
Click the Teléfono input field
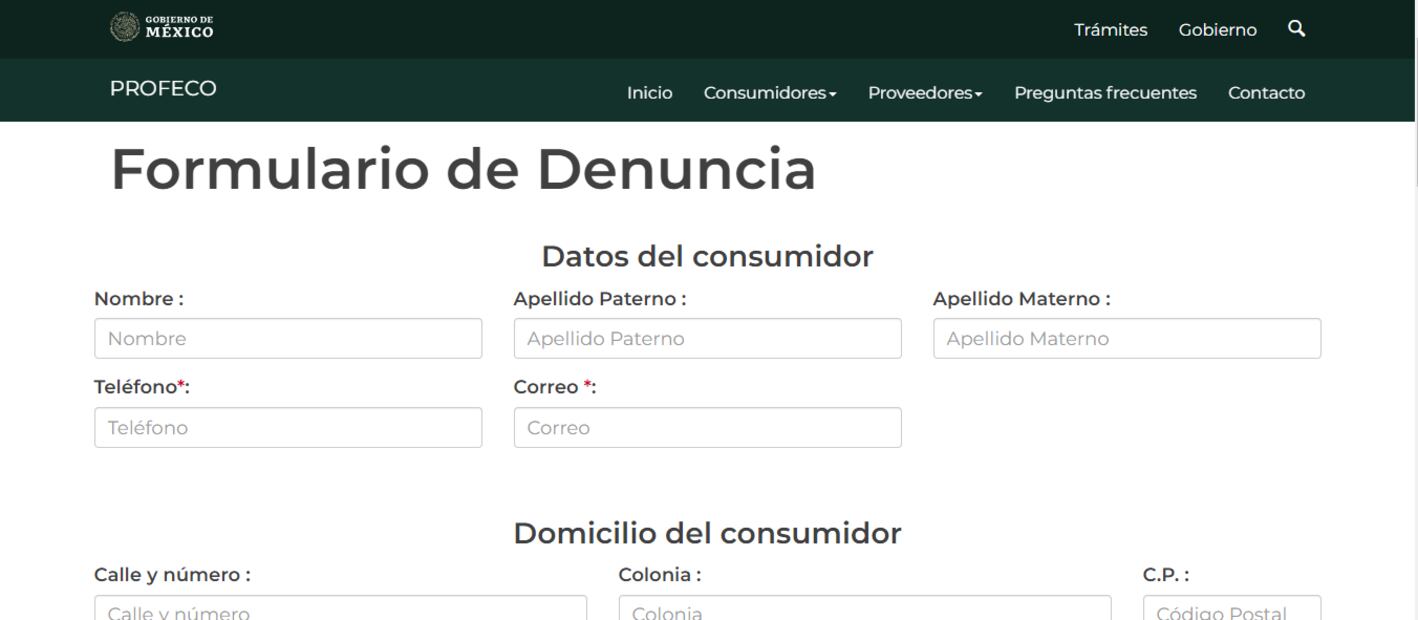(288, 428)
